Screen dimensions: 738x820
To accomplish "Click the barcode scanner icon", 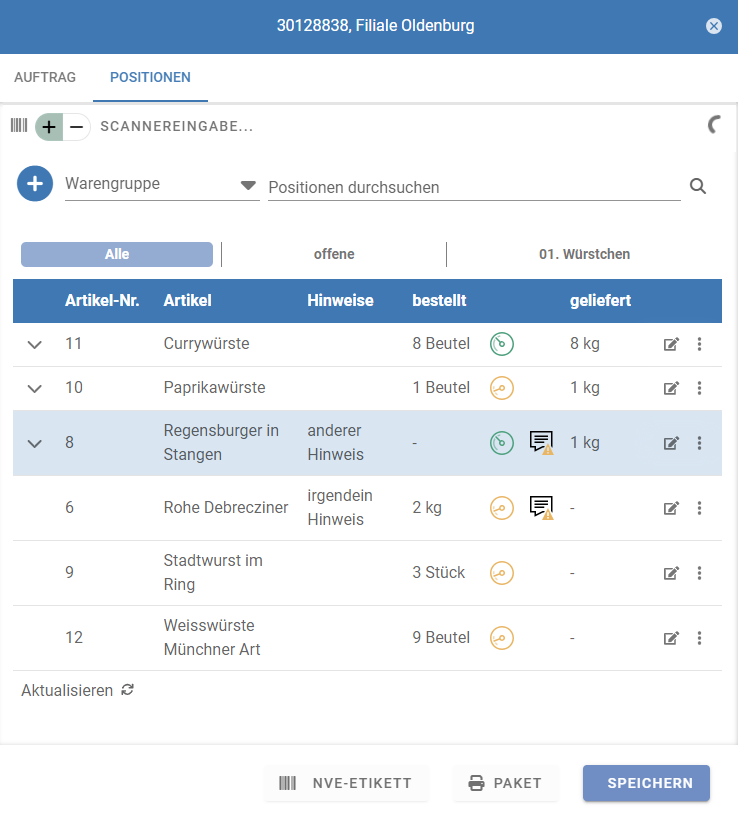I will (19, 126).
